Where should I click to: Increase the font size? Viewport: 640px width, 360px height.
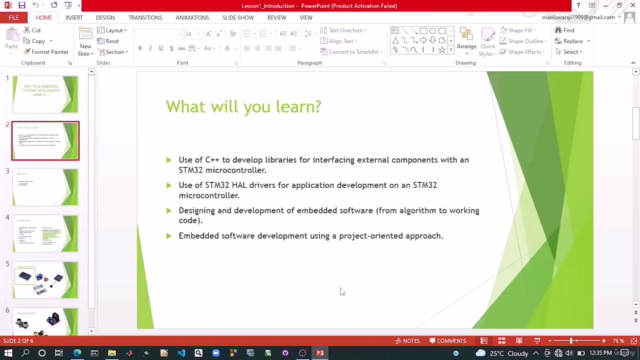pyautogui.click(x=209, y=34)
